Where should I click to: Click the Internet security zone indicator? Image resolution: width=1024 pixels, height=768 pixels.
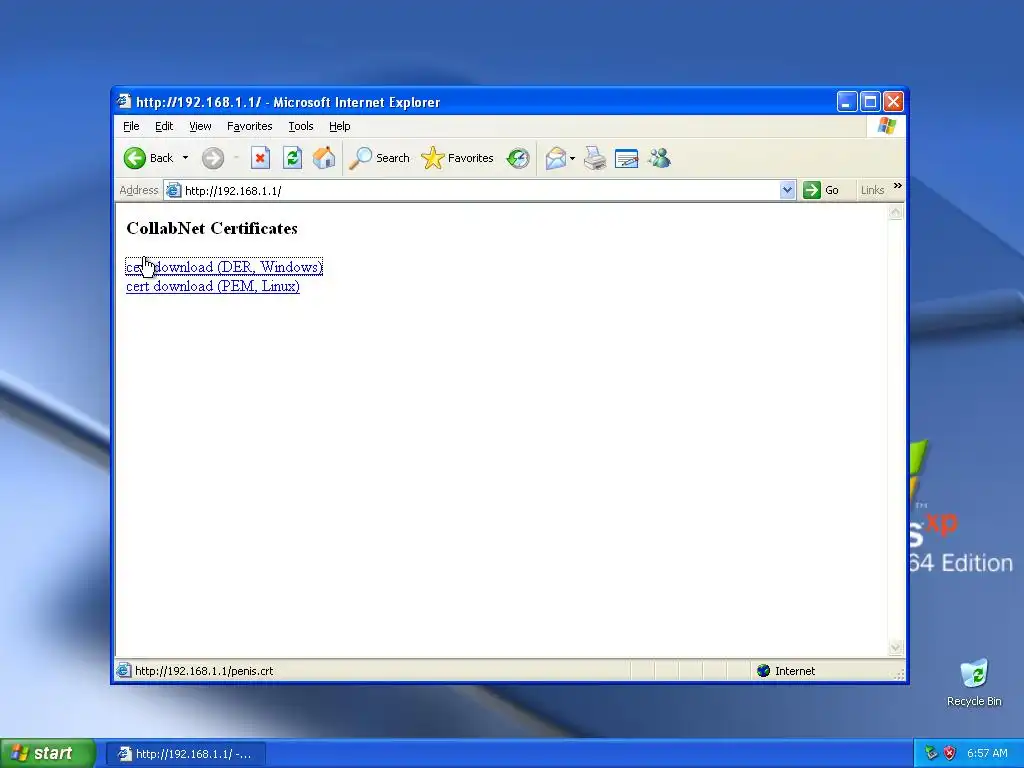pyautogui.click(x=786, y=671)
